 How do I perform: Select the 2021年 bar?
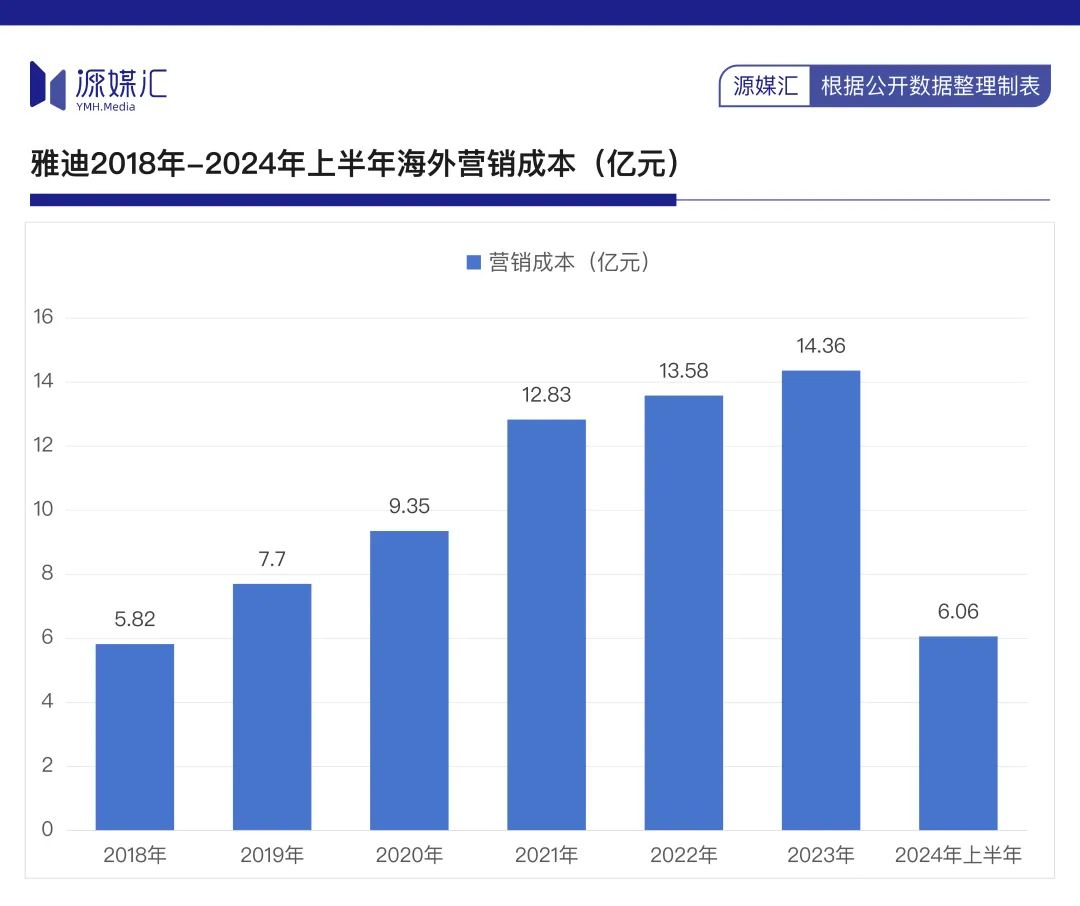546,624
